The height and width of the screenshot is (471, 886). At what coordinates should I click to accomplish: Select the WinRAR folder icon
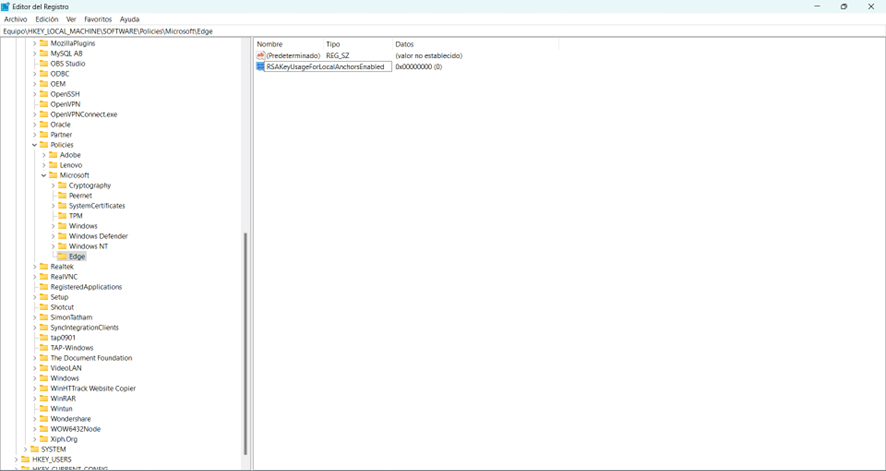44,398
